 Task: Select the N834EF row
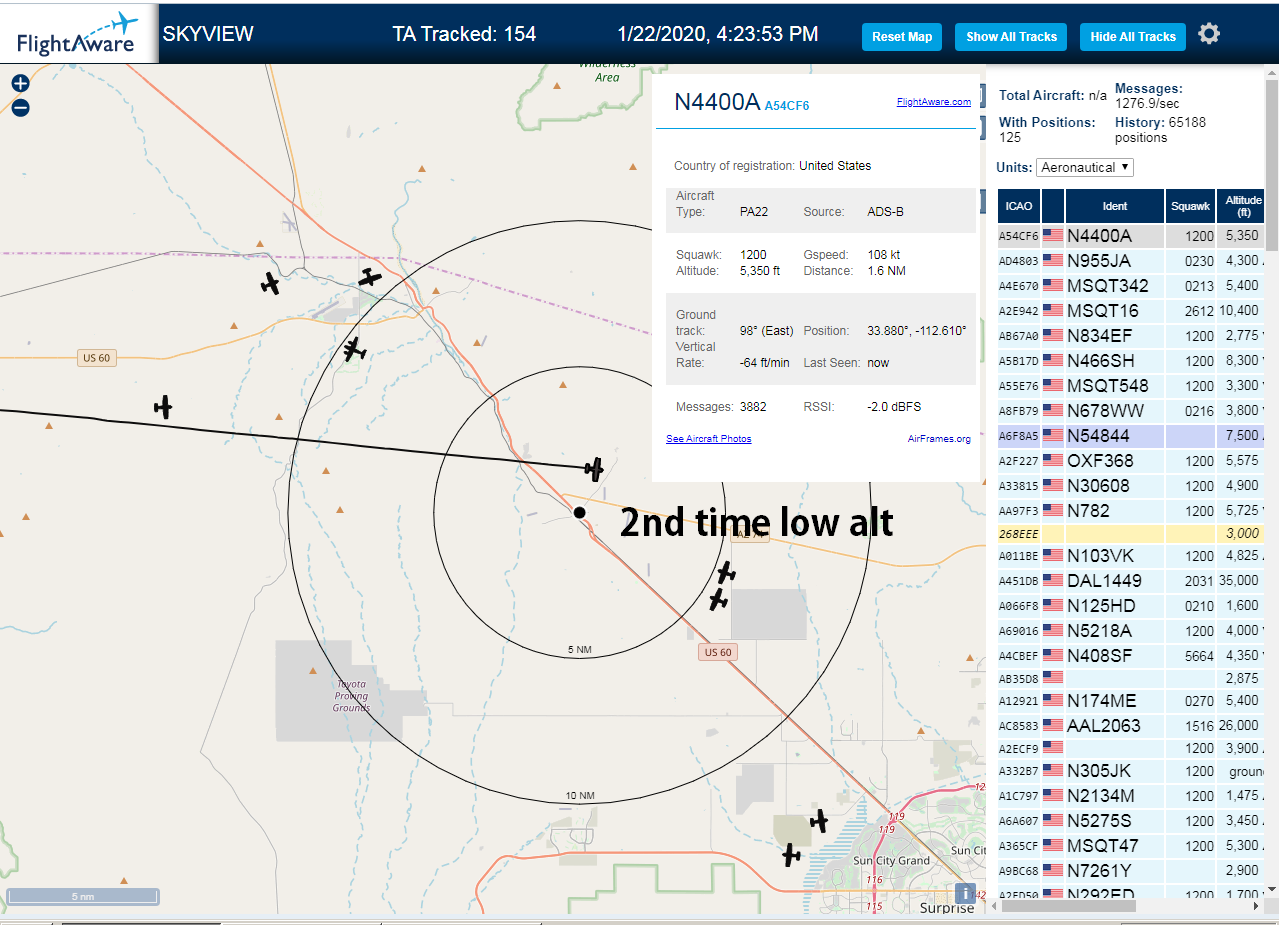[x=1132, y=336]
